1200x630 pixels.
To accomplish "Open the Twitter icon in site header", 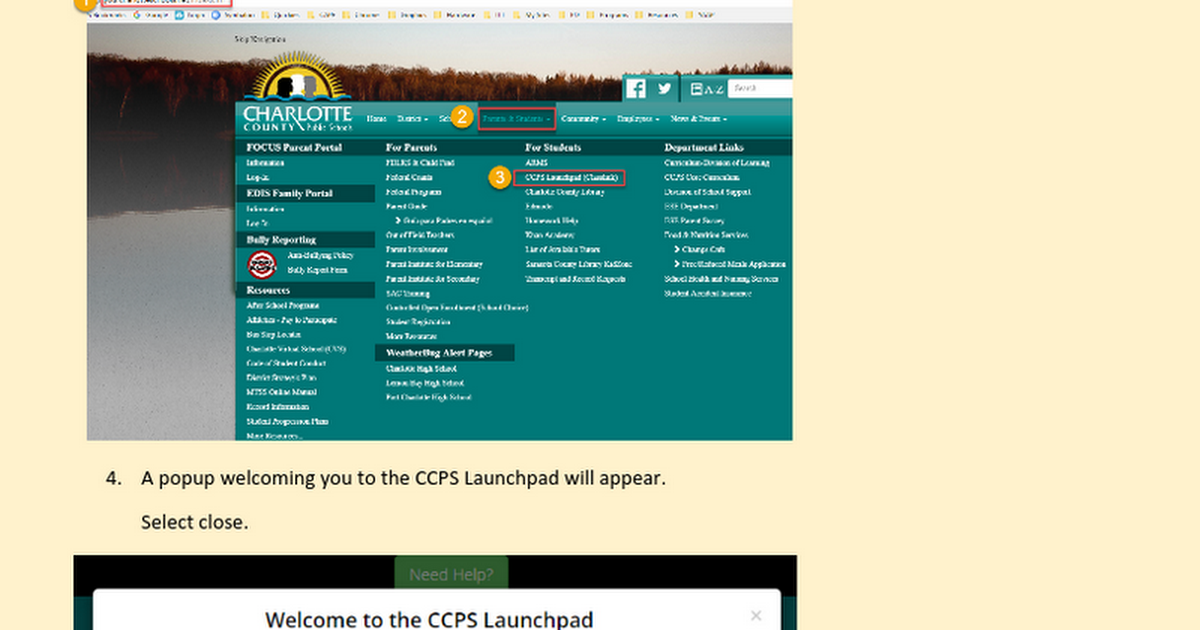I will [x=664, y=88].
